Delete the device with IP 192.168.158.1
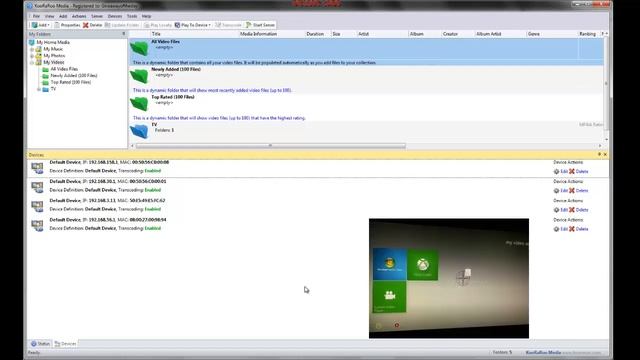Image resolution: width=640 pixels, height=360 pixels. coord(579,171)
